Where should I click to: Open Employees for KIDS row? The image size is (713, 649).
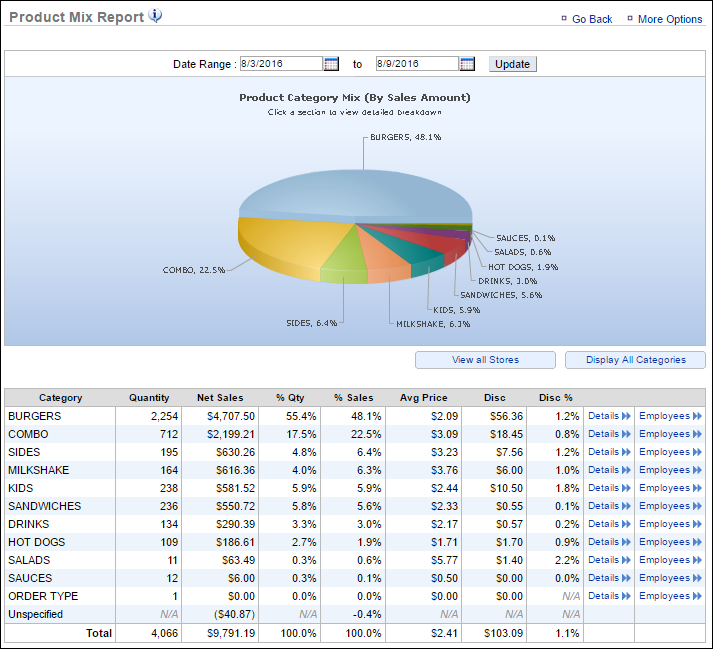pyautogui.click(x=670, y=488)
